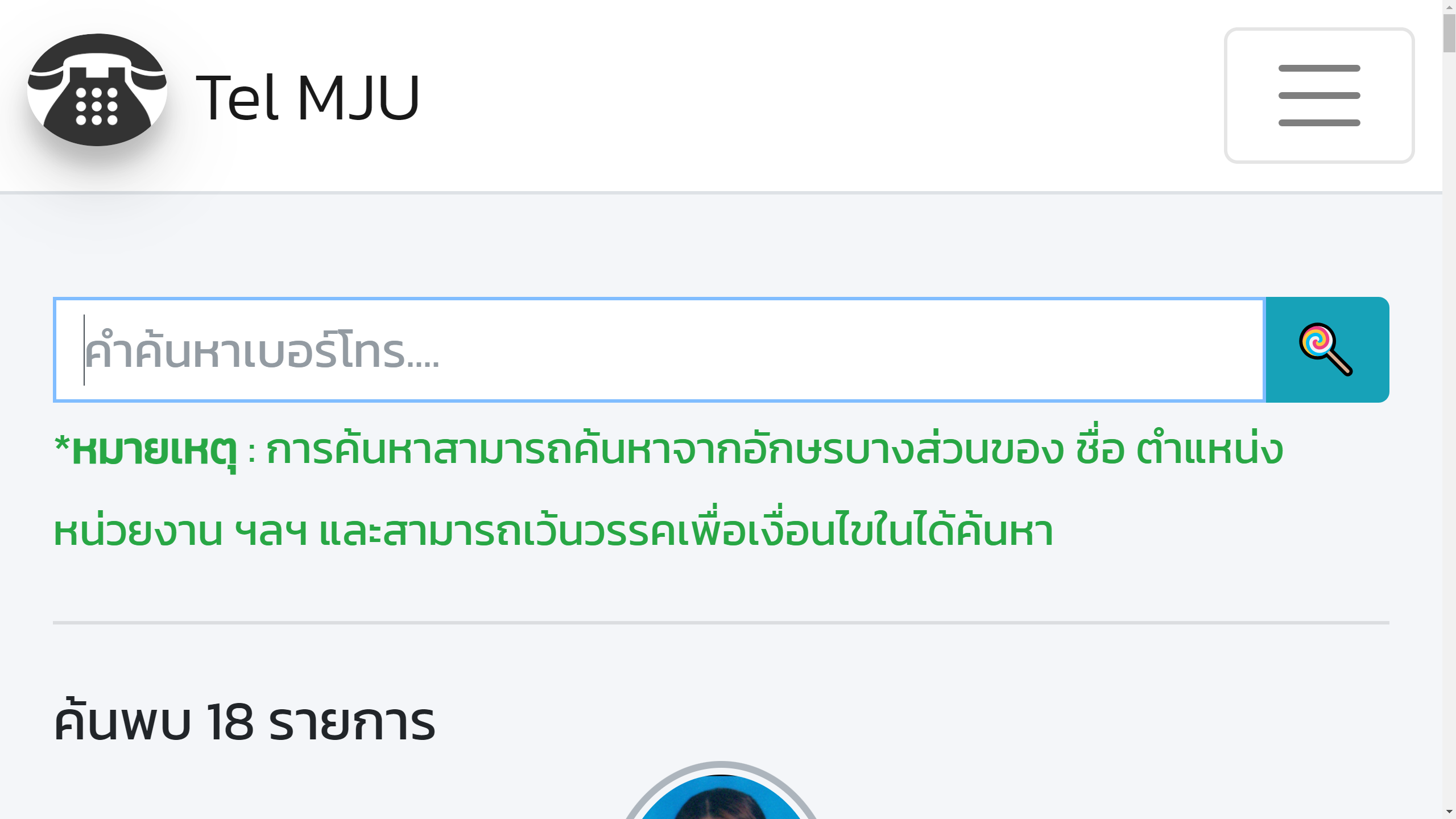Image resolution: width=1456 pixels, height=819 pixels.
Task: Click the scrollbar down arrow
Action: (1449, 813)
